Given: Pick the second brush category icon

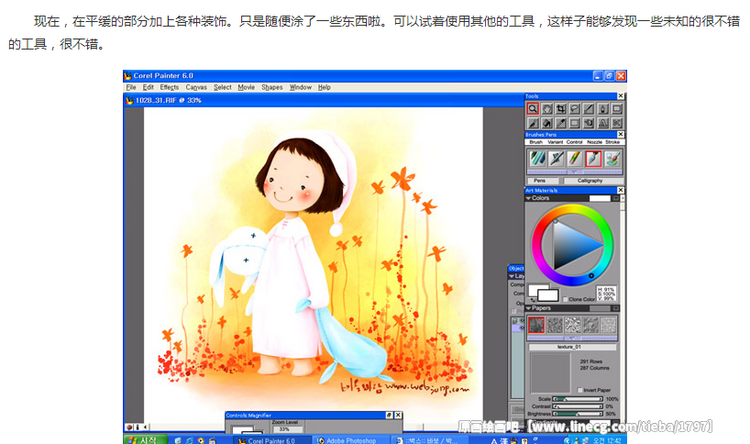Looking at the screenshot, I should coord(556,158).
